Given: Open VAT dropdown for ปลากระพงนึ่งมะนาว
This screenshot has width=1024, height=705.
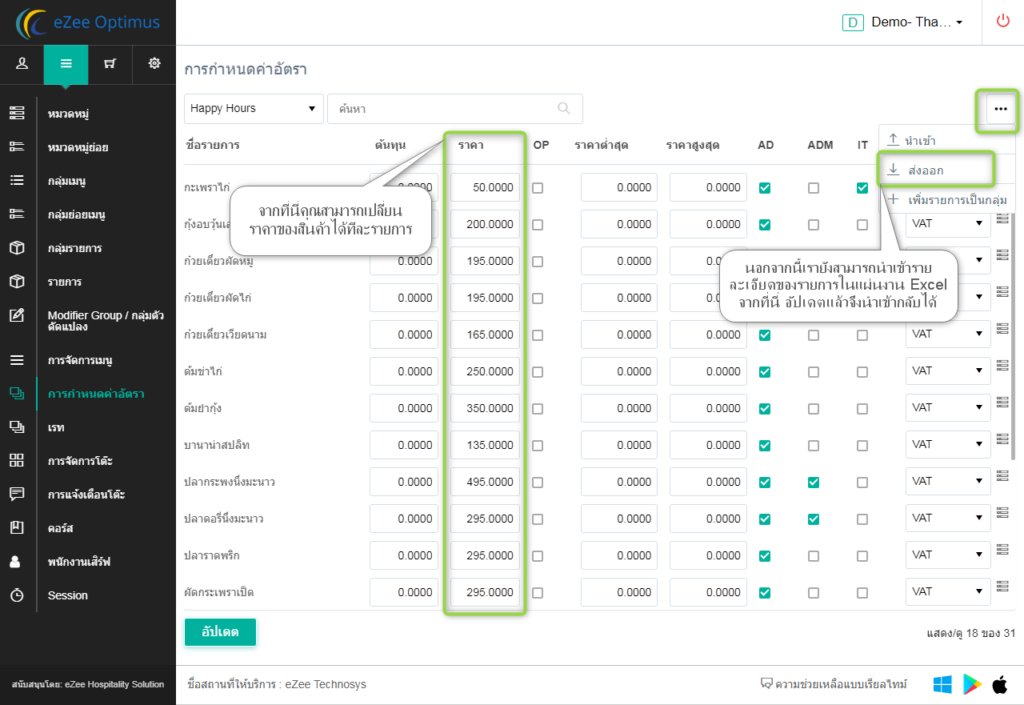Looking at the screenshot, I should coord(947,481).
